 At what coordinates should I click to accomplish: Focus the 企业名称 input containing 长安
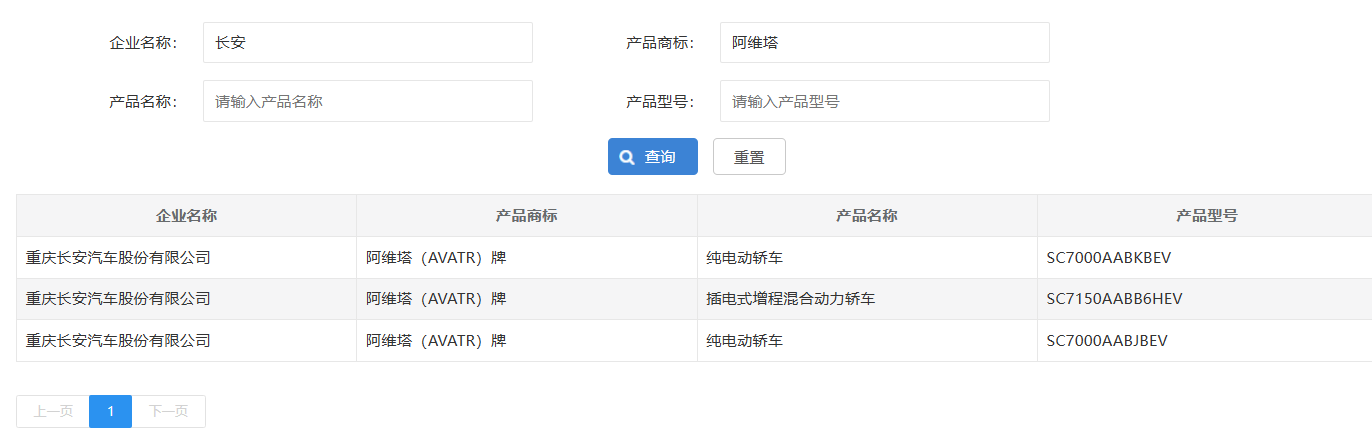click(367, 43)
